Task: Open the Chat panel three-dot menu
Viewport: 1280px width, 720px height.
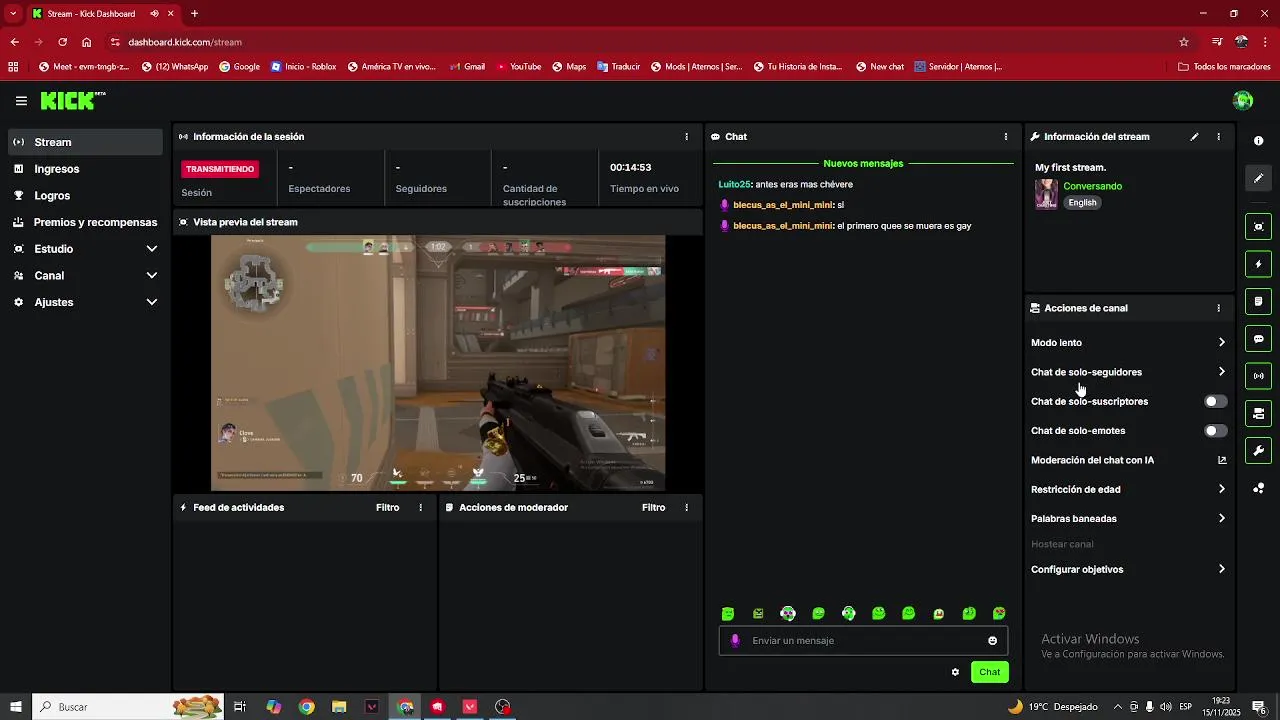Action: click(1006, 137)
